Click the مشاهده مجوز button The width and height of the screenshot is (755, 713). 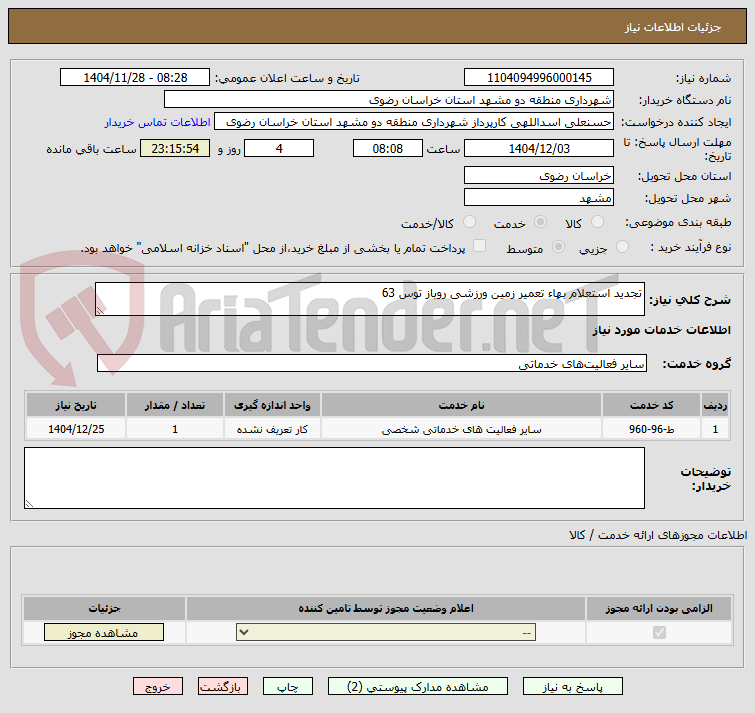tap(104, 632)
